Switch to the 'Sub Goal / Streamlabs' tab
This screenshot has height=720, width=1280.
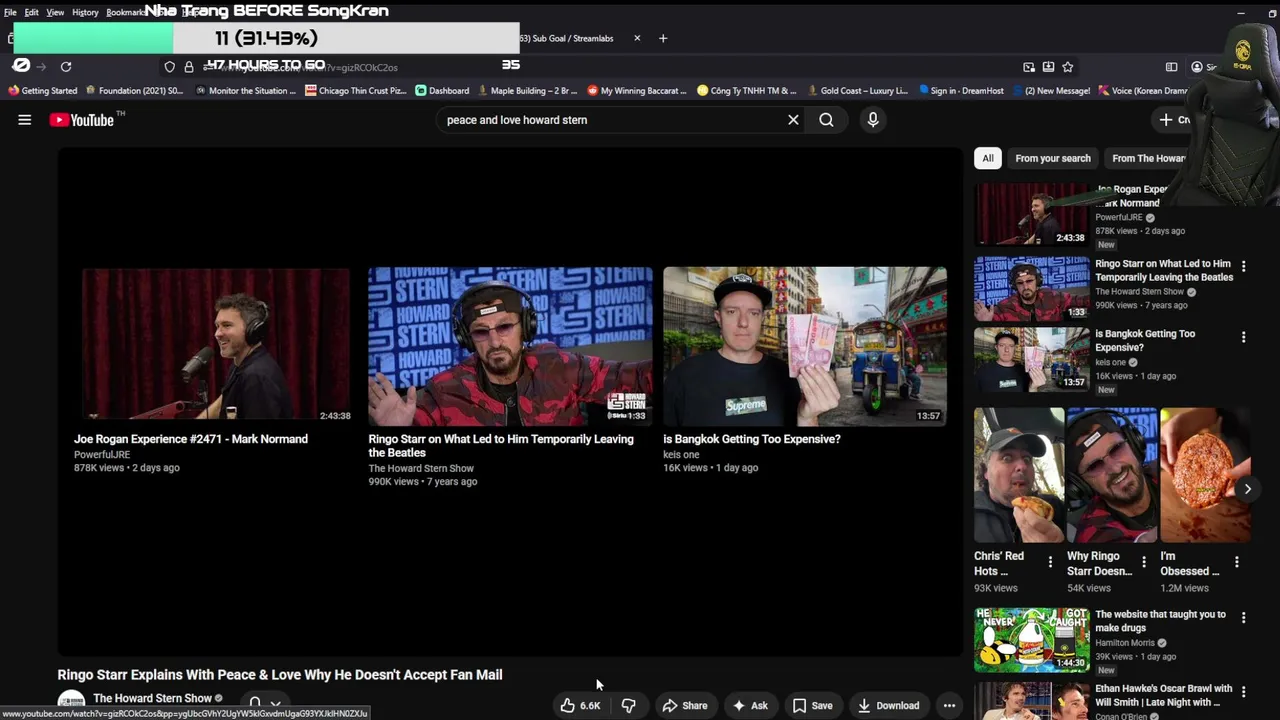pos(574,38)
